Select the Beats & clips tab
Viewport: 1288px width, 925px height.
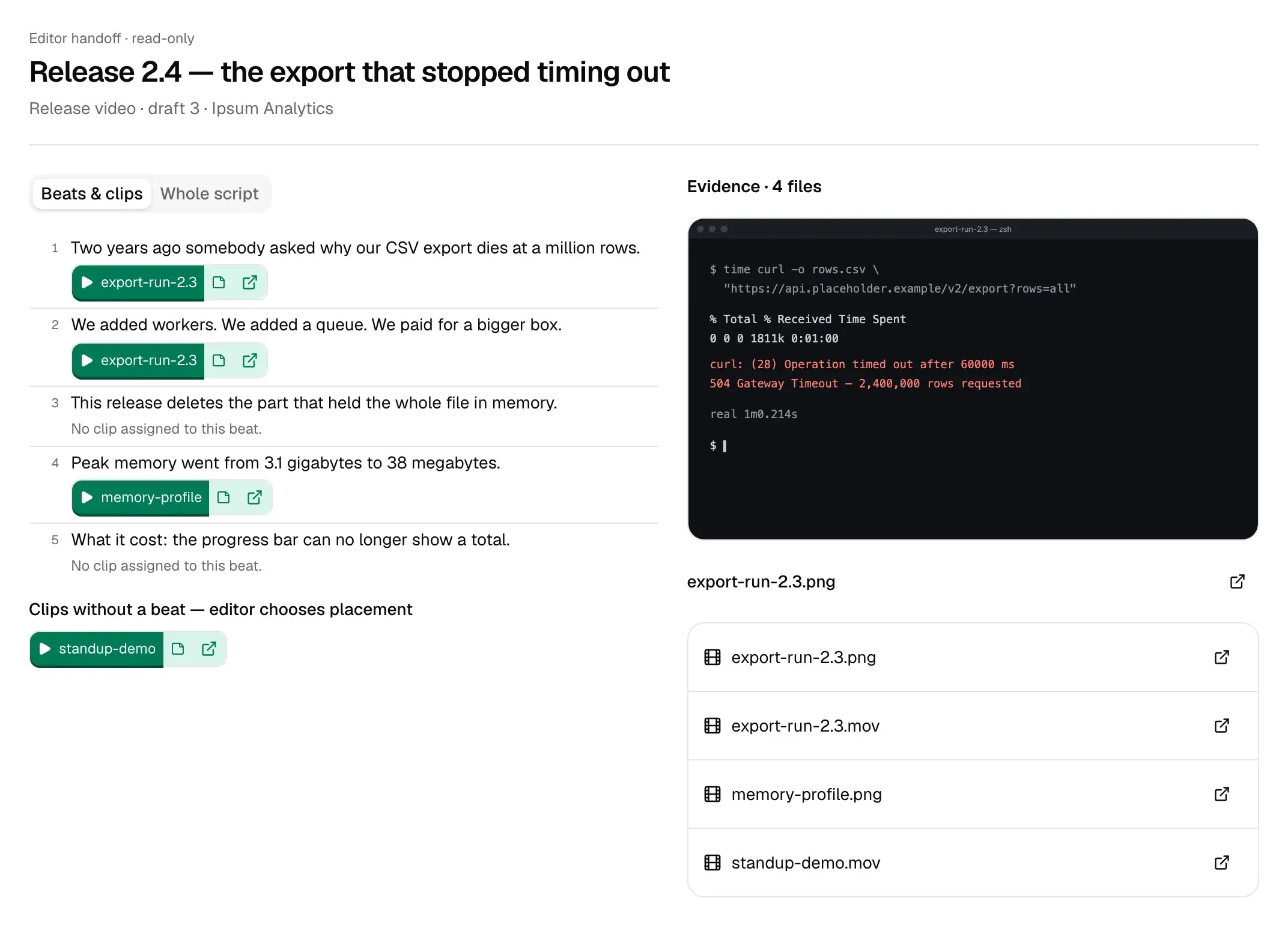tap(92, 194)
